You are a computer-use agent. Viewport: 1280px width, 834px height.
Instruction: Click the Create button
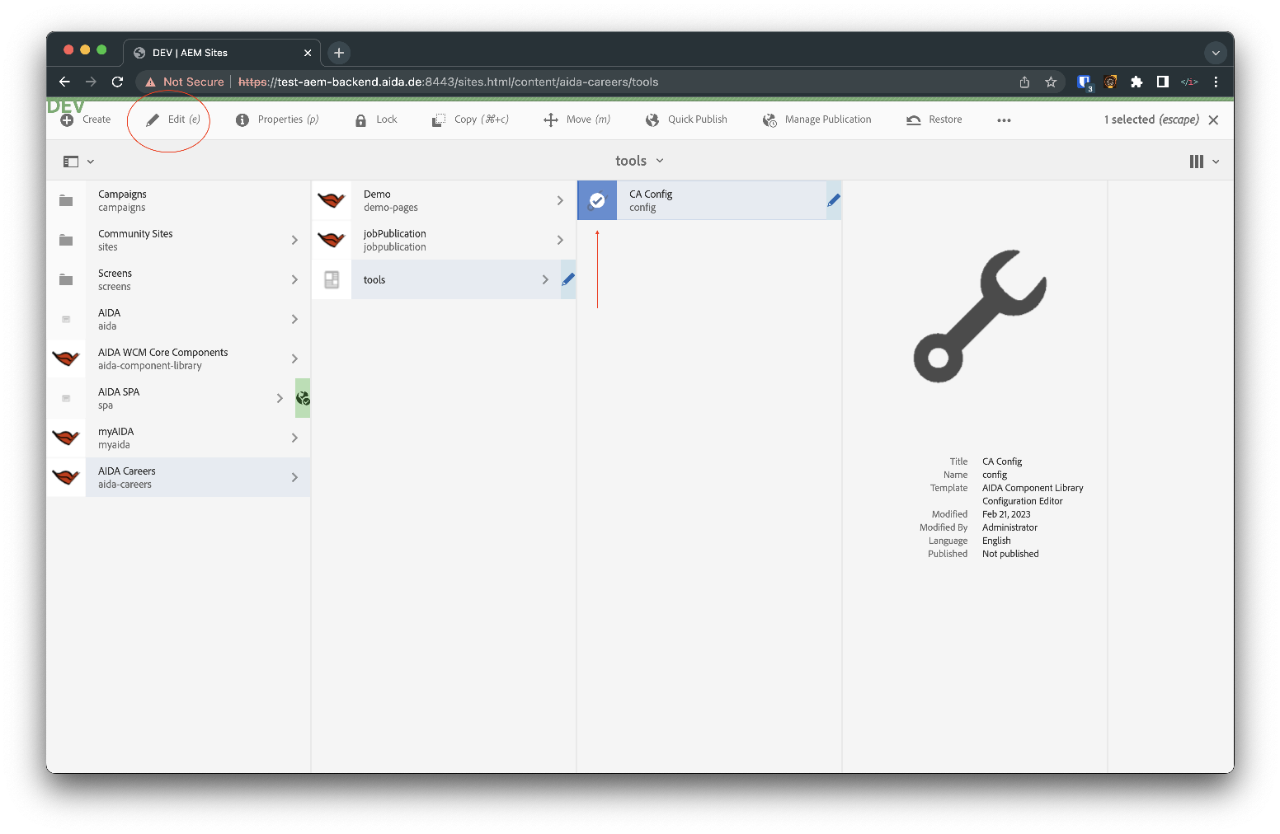[x=86, y=120]
